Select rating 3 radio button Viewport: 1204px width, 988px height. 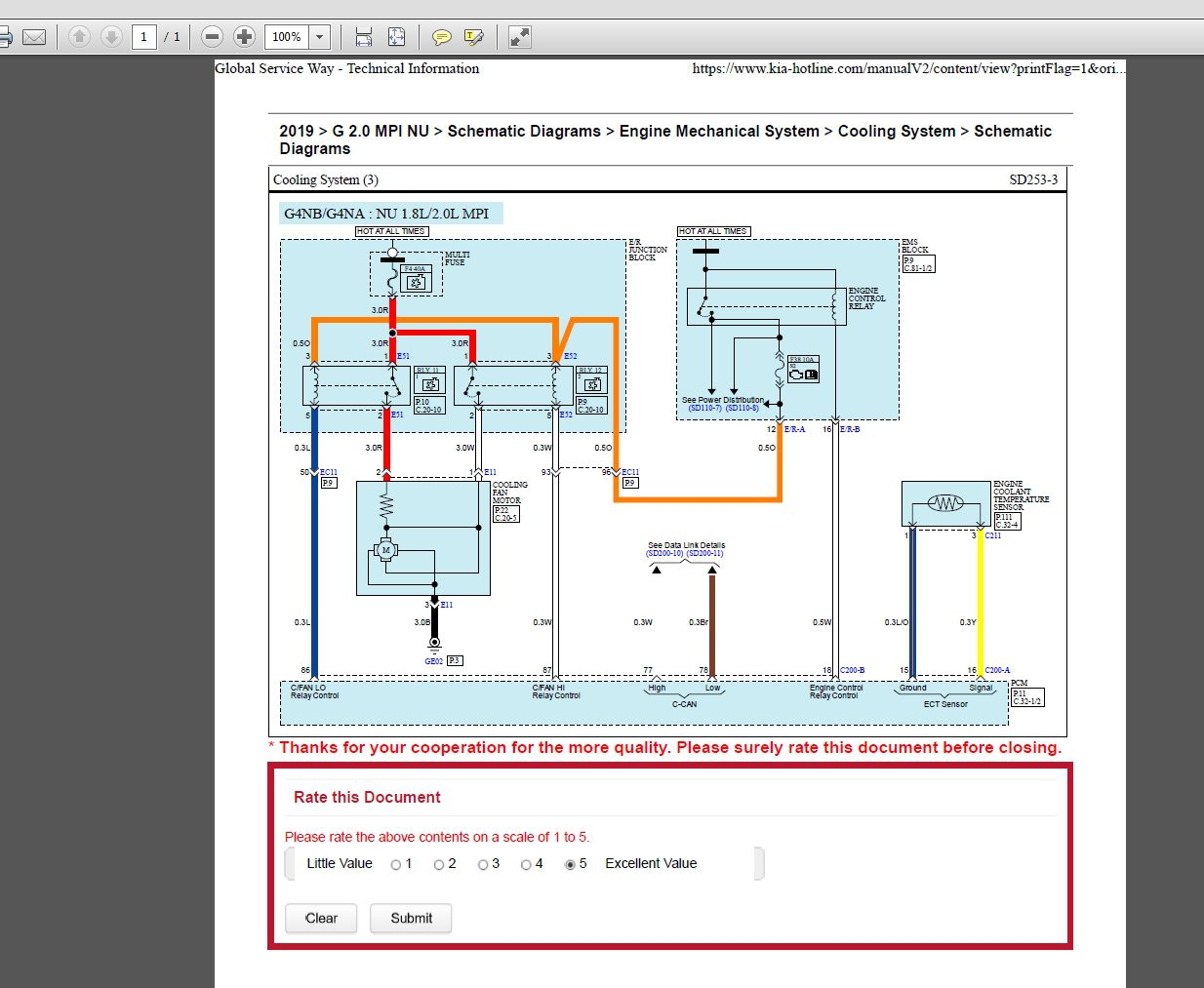point(482,865)
